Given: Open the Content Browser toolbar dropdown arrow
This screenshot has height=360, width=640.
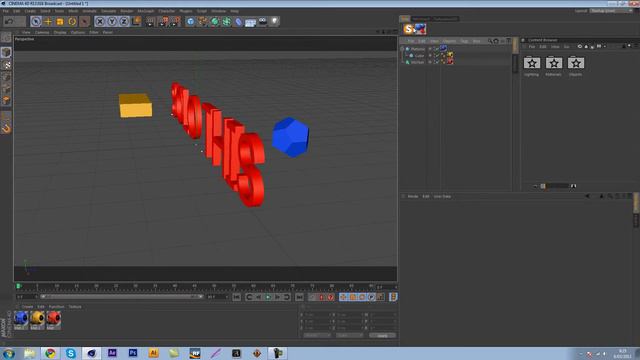Looking at the screenshot, I should pos(605,47).
